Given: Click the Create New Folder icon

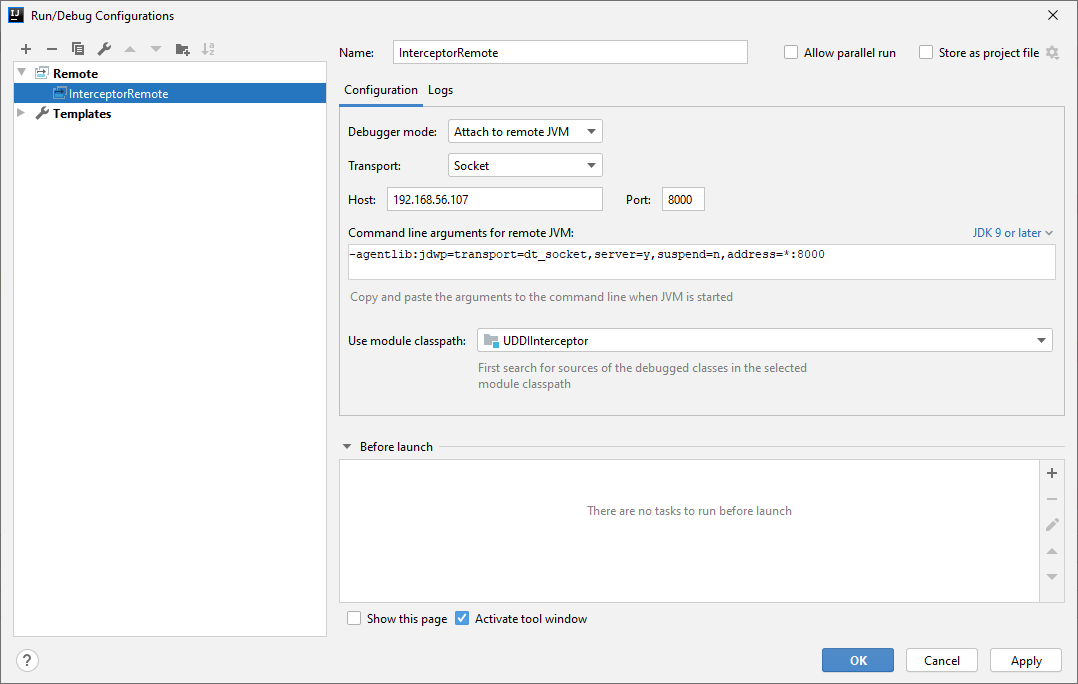Looking at the screenshot, I should 182,49.
